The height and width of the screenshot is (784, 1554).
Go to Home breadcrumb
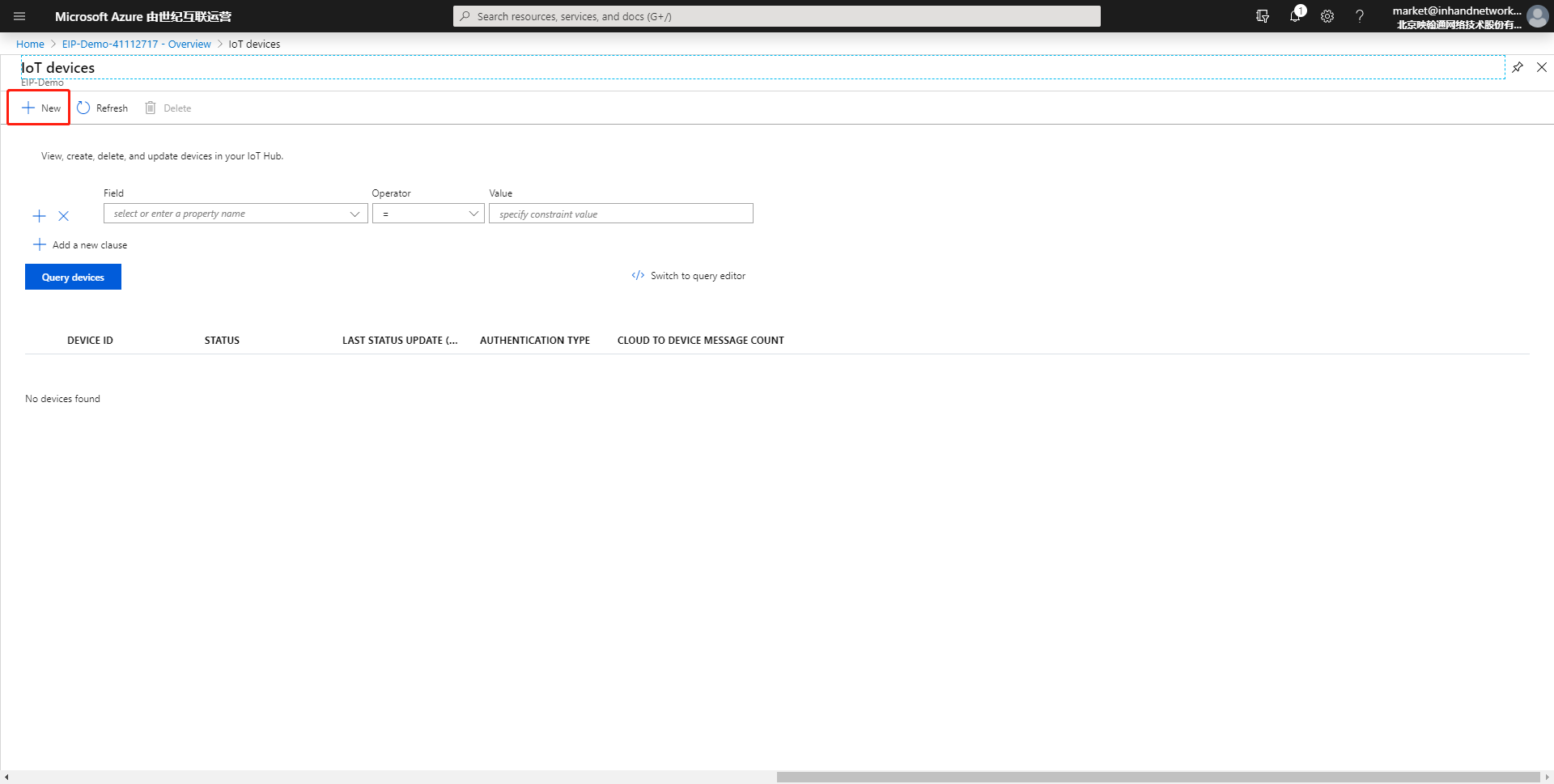coord(30,44)
